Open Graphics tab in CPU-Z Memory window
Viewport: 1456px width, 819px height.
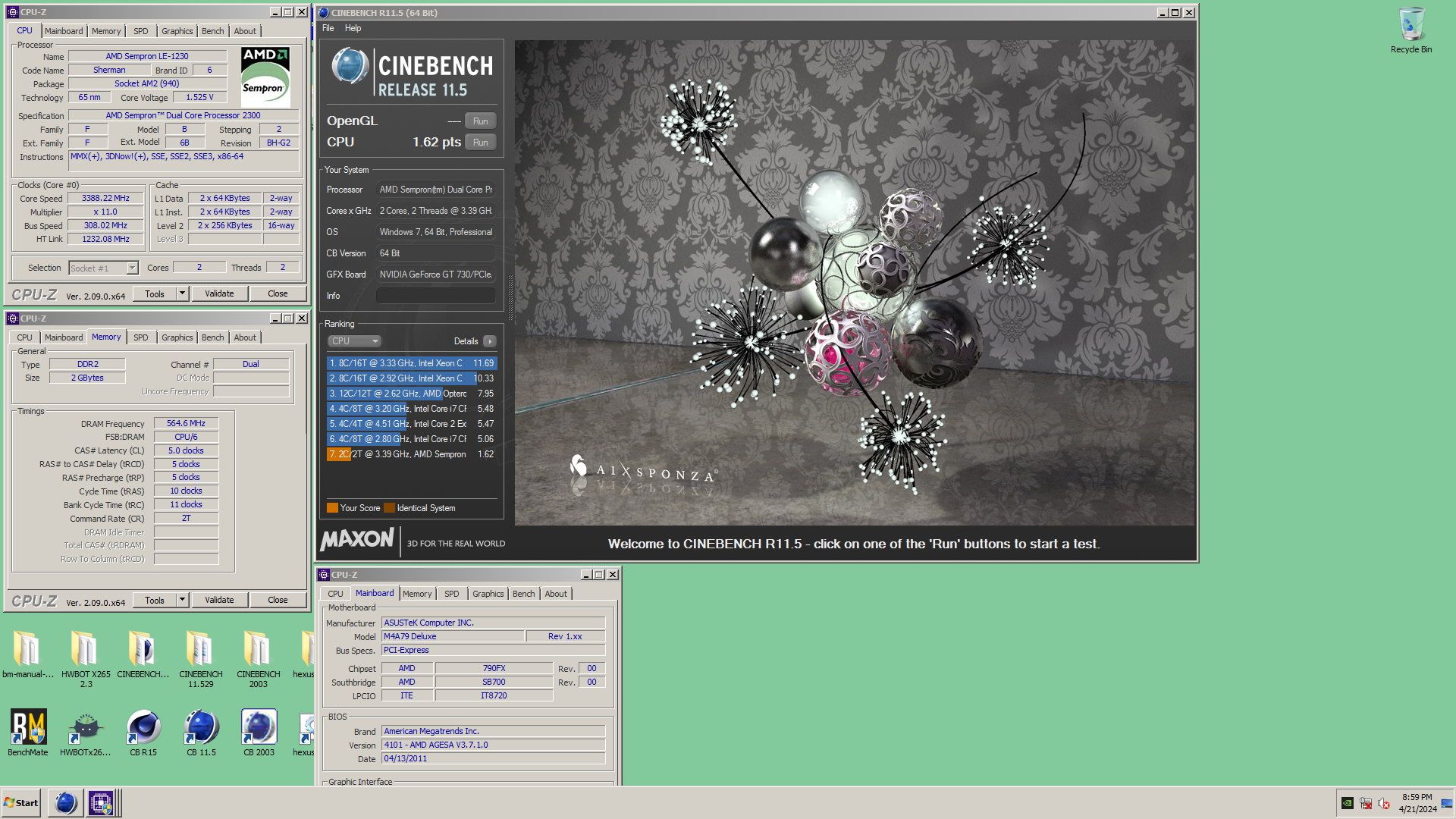coord(177,337)
